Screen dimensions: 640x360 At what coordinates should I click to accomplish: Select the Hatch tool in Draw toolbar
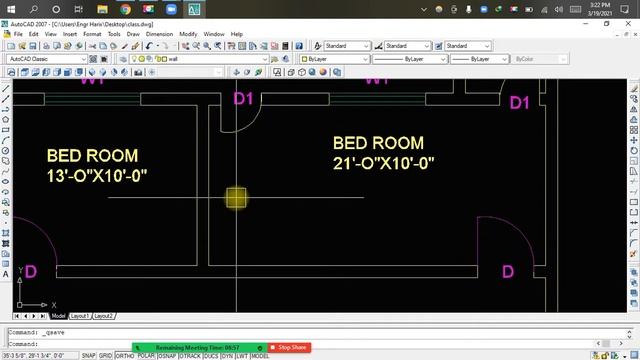coord(6,233)
